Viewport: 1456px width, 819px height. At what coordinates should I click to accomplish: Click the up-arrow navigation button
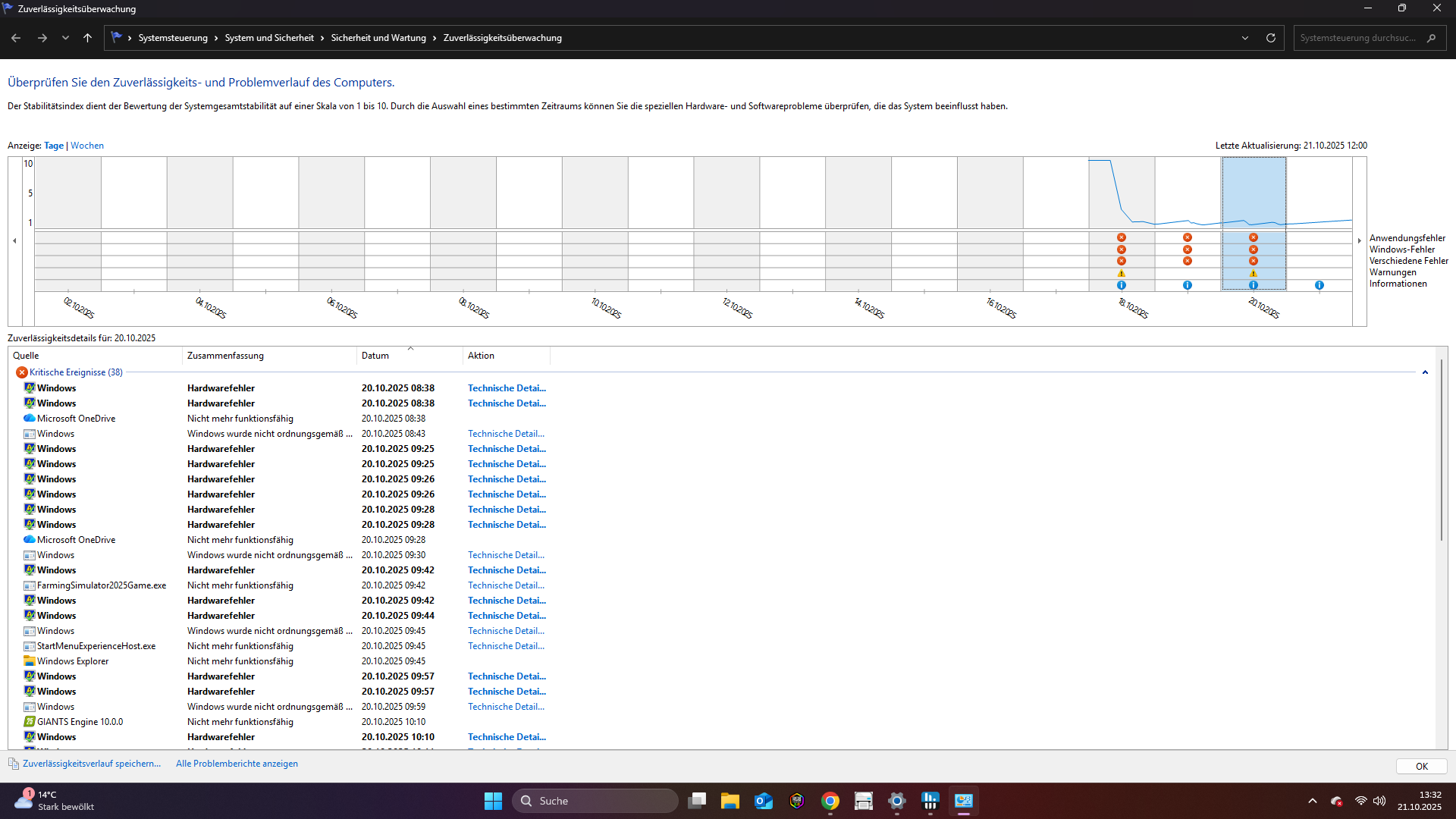88,38
